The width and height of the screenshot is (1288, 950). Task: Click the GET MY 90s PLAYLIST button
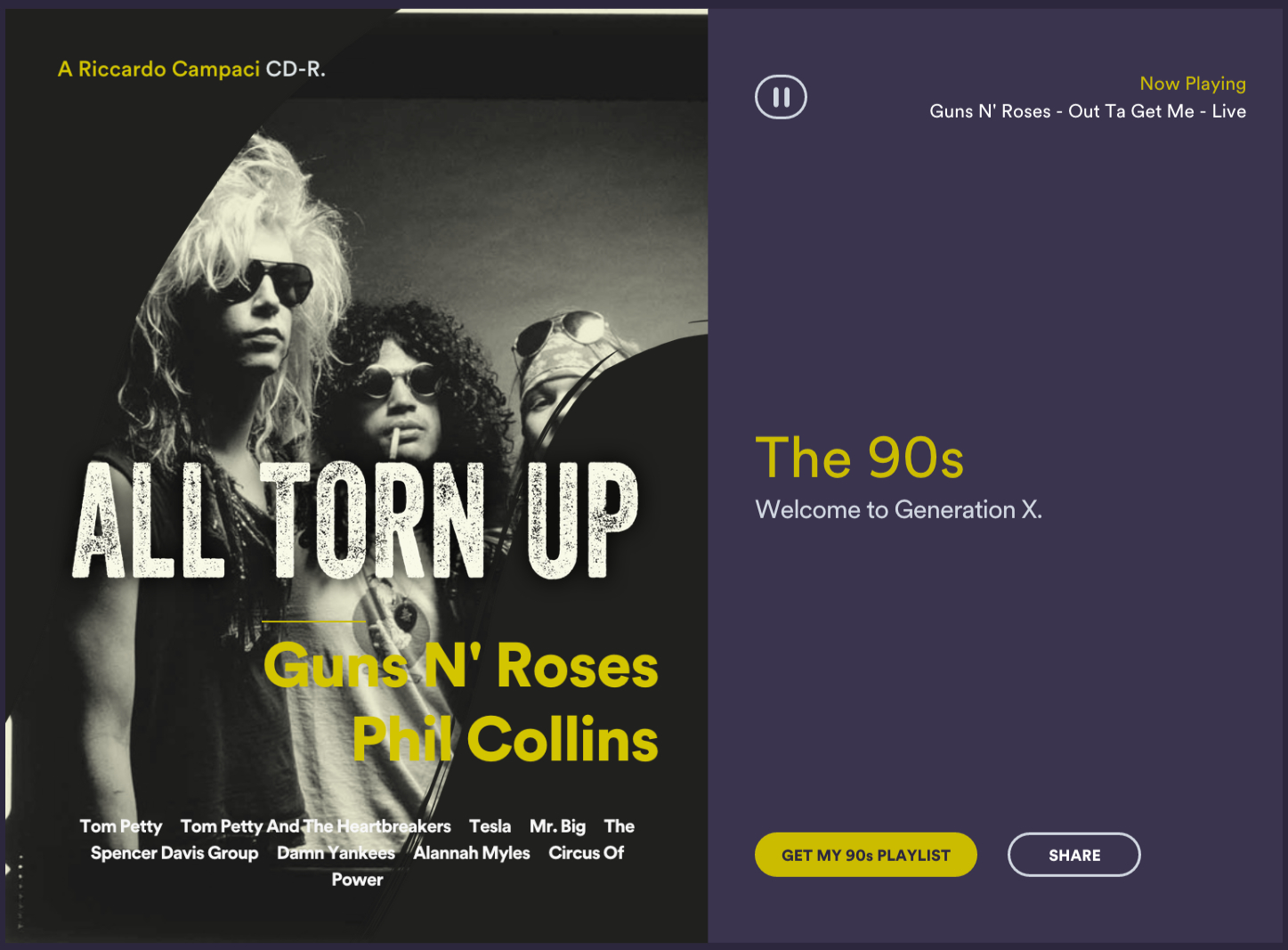865,855
